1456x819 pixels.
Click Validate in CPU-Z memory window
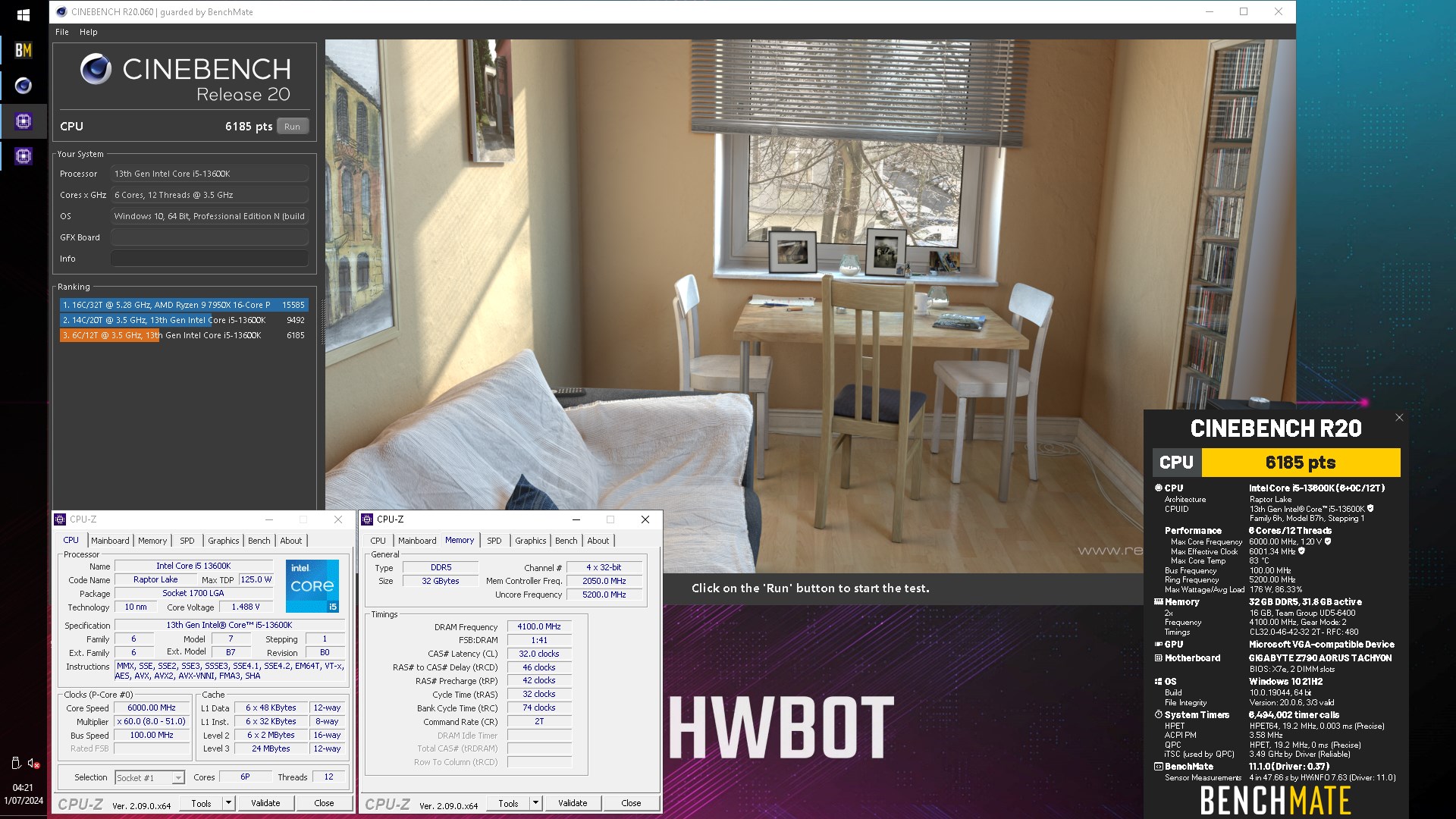pos(573,803)
